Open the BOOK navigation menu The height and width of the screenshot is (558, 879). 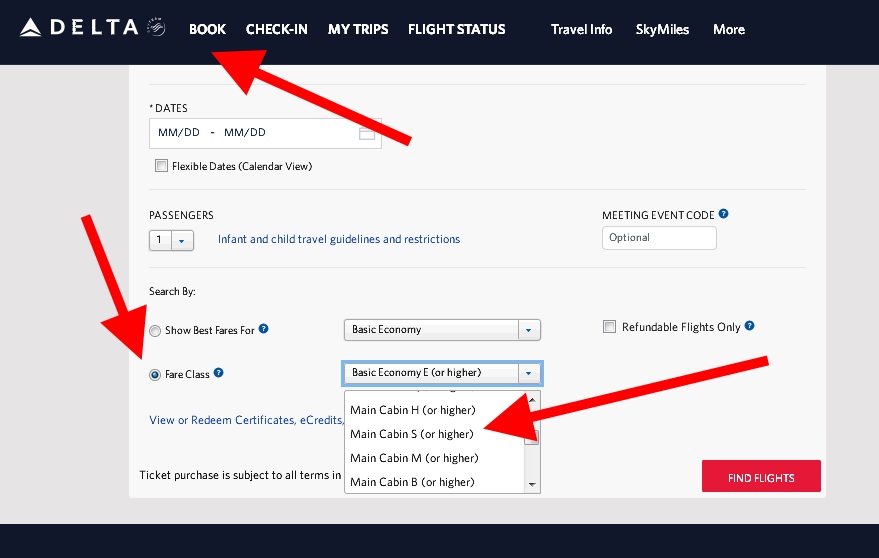pyautogui.click(x=207, y=29)
